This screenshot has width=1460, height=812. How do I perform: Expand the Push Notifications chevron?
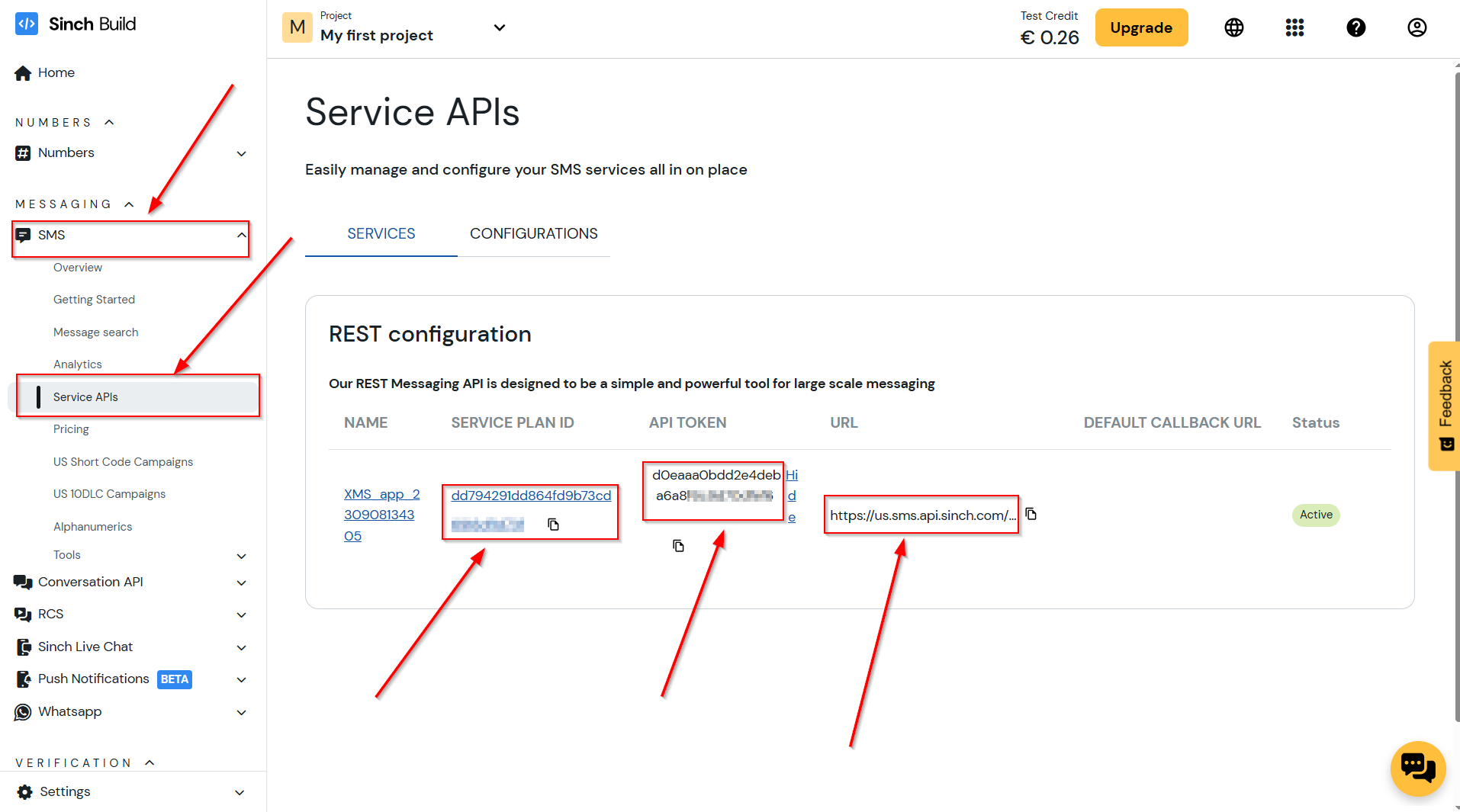coord(241,679)
